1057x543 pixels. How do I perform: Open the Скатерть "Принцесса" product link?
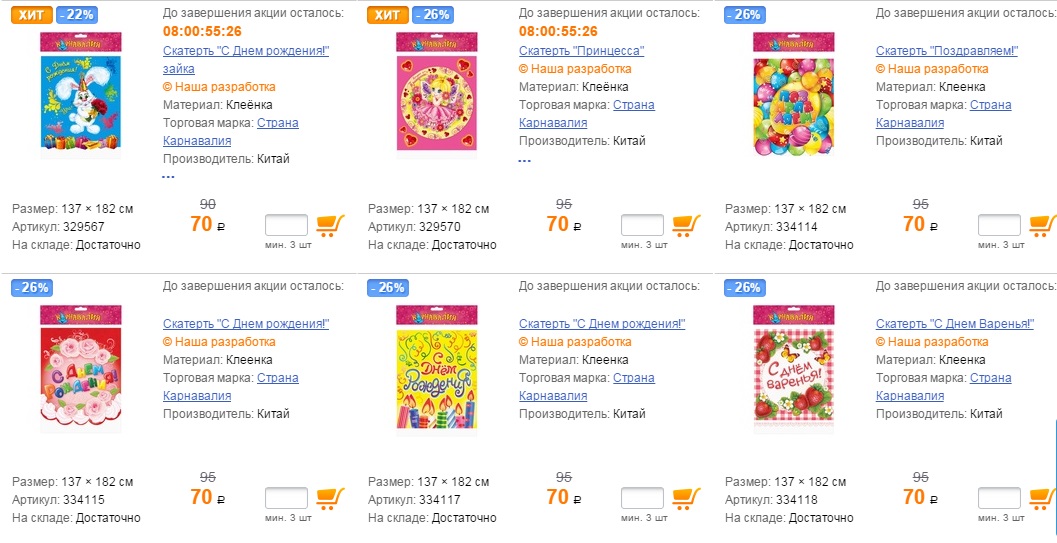tap(581, 50)
